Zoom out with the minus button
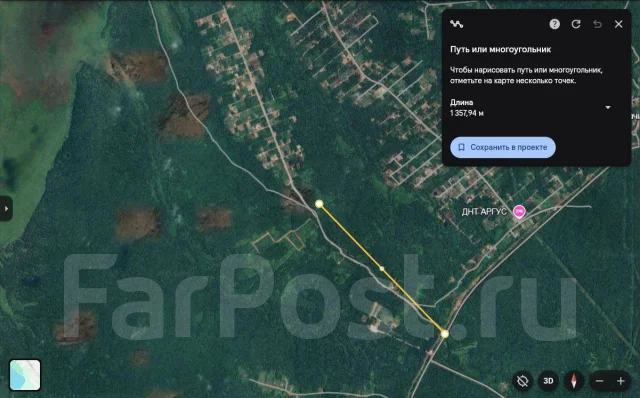This screenshot has width=640, height=398. tap(600, 381)
